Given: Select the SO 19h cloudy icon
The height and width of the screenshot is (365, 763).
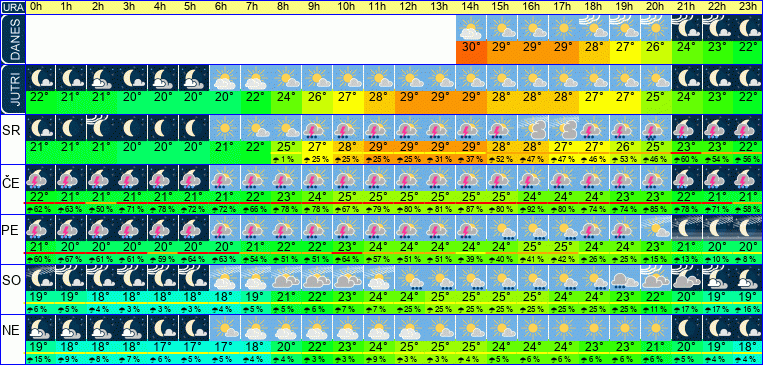Looking at the screenshot, I should pos(625,278).
